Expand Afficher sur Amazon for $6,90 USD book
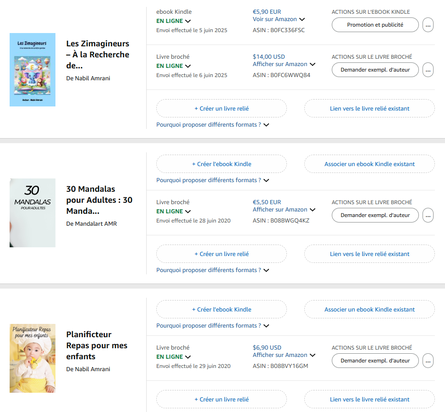This screenshot has height=412, width=445. 284,355
